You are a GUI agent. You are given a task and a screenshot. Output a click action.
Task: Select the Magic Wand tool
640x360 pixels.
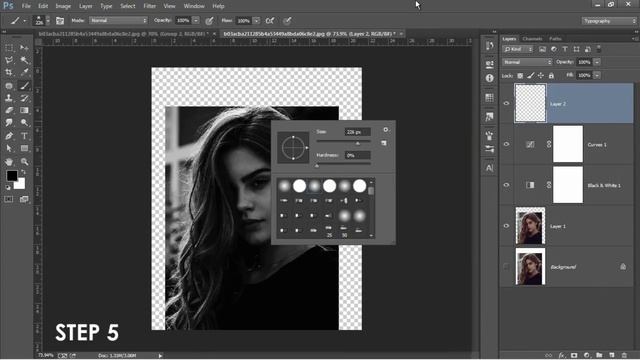pos(24,60)
